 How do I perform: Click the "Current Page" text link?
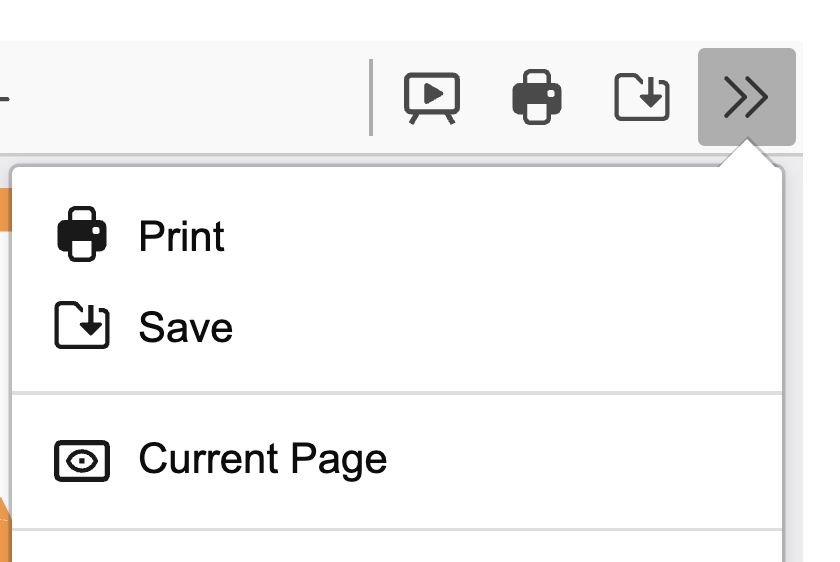[262, 460]
